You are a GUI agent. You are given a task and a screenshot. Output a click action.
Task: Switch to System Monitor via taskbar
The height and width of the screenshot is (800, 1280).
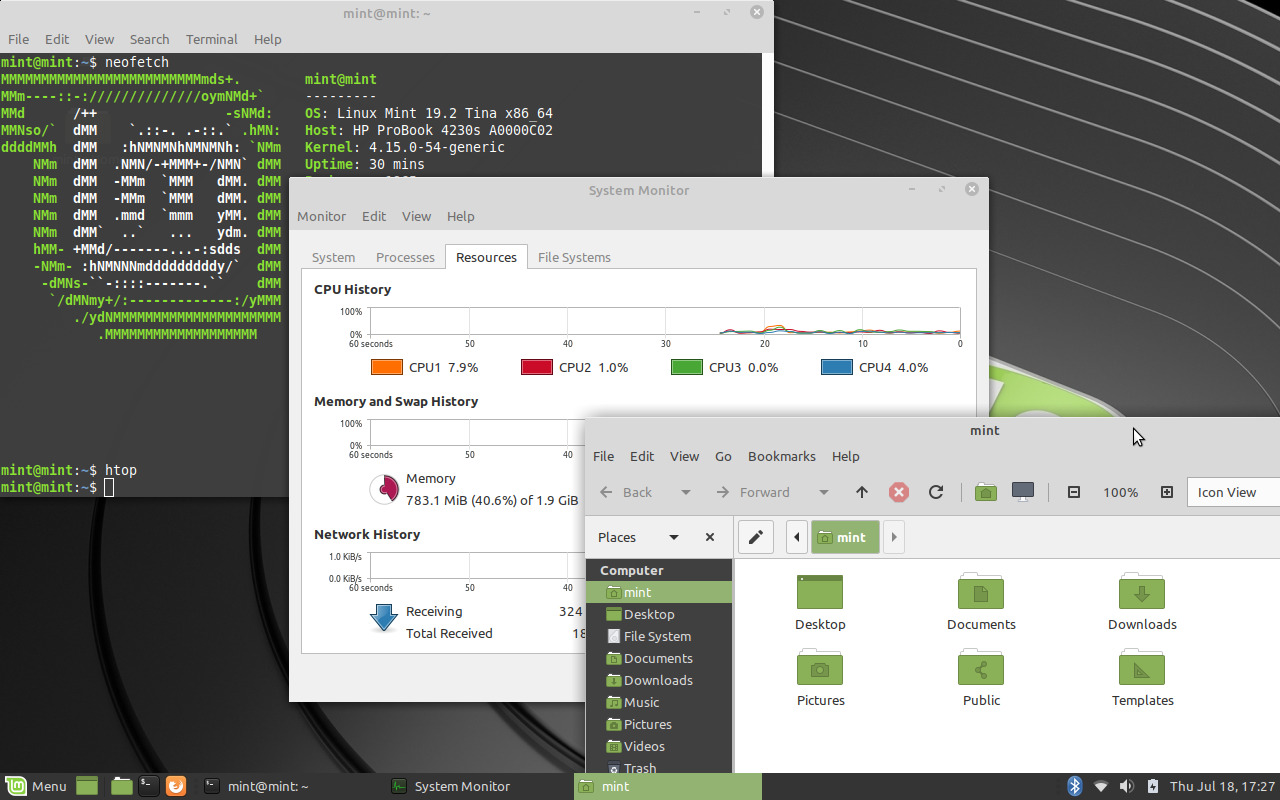tap(480, 786)
